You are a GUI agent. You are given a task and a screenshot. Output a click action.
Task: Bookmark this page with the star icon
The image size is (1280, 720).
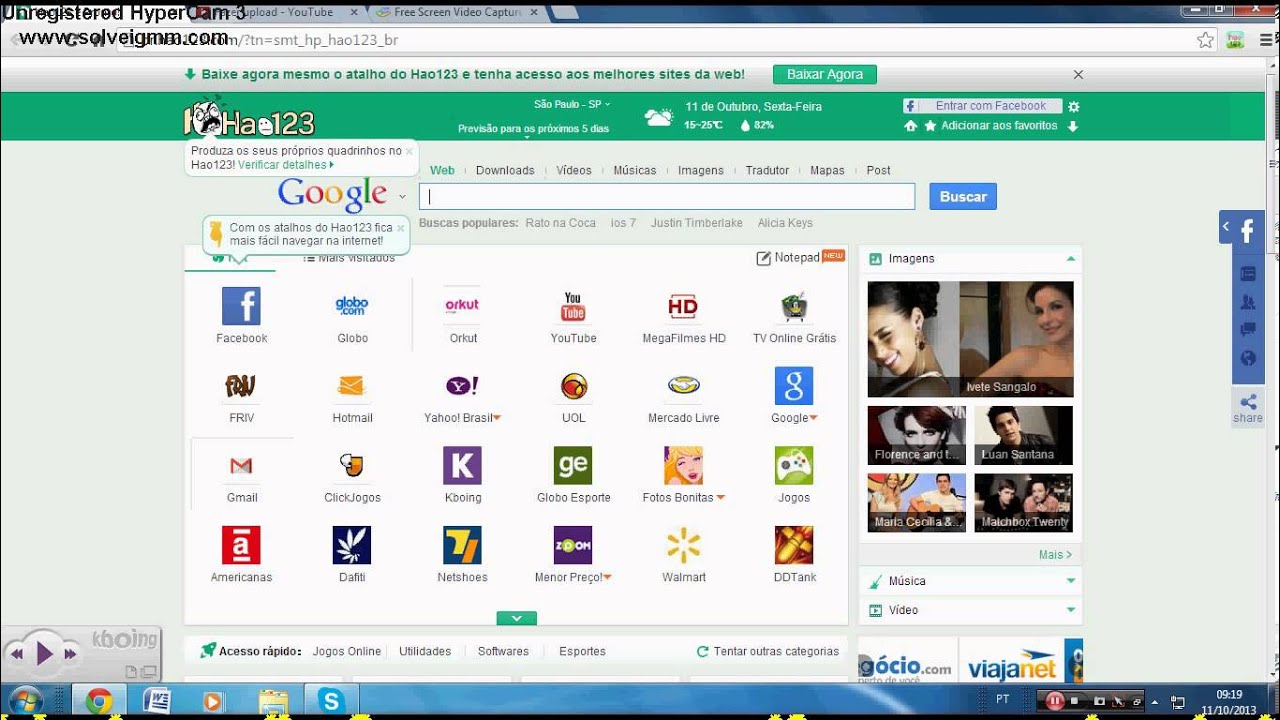[1205, 40]
